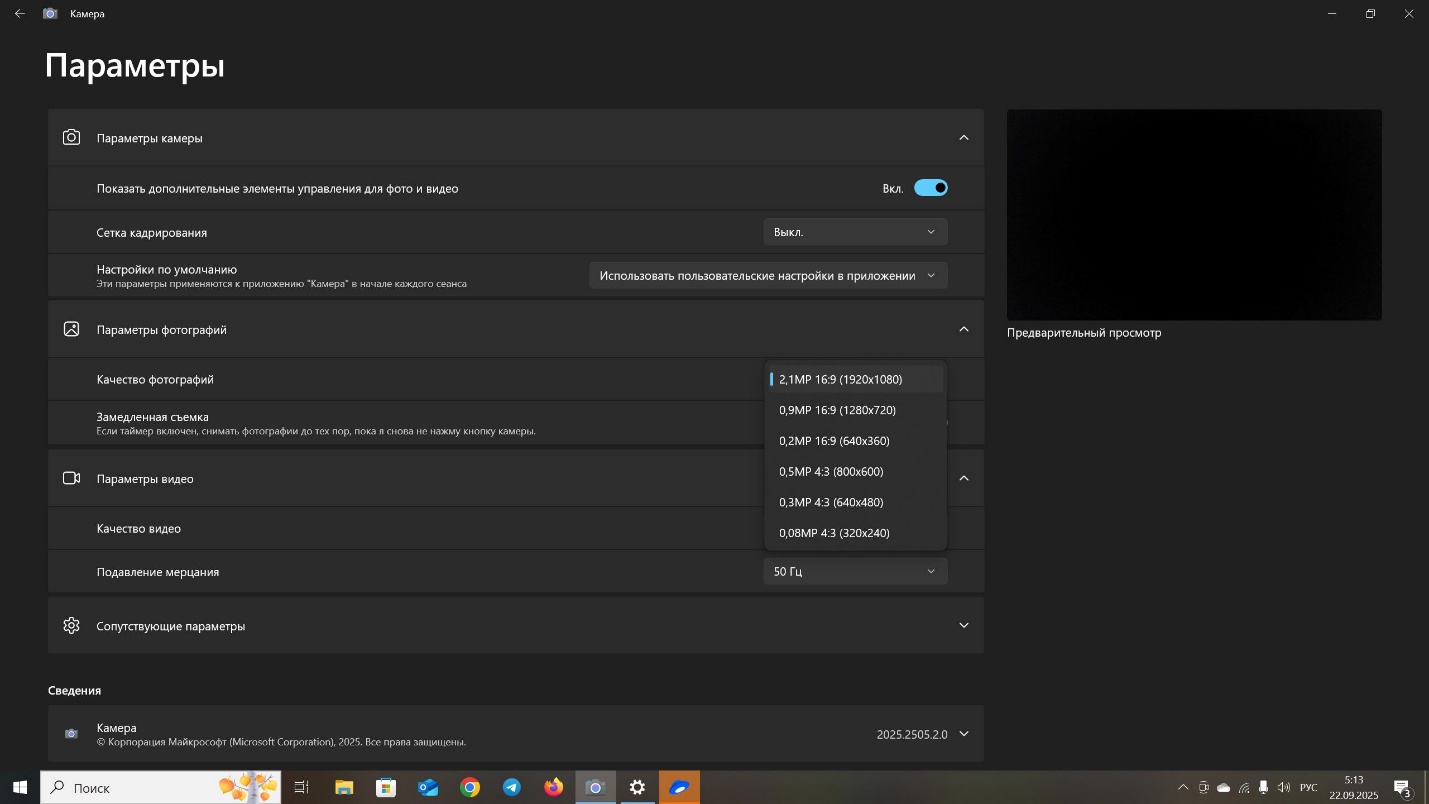This screenshot has height=804, width=1429.
Task: Open Microsoft Store from the taskbar
Action: click(385, 788)
